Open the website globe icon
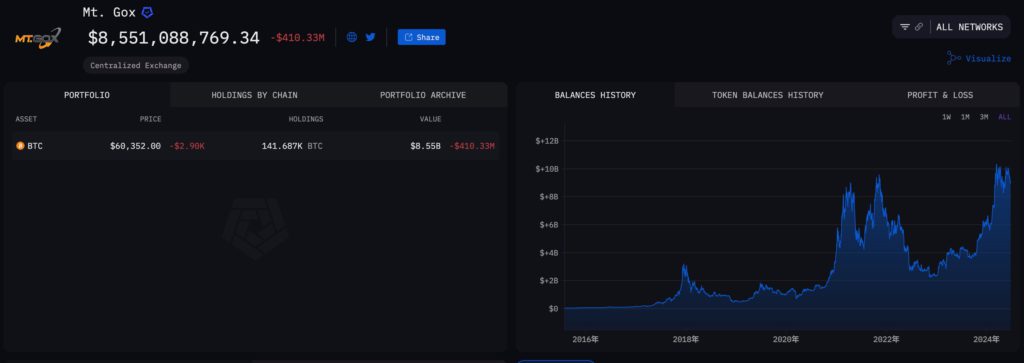 coord(351,37)
